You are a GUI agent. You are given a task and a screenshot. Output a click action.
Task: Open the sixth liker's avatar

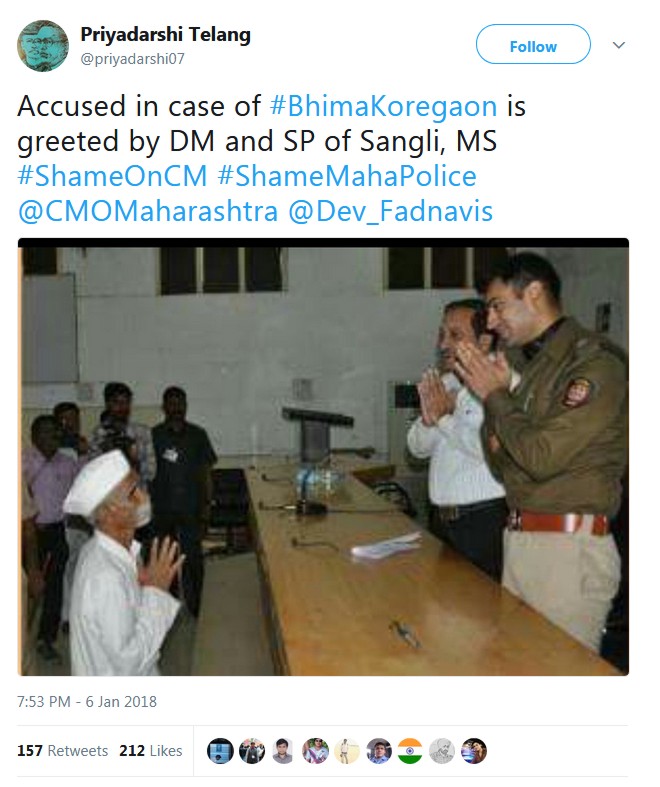(x=379, y=751)
